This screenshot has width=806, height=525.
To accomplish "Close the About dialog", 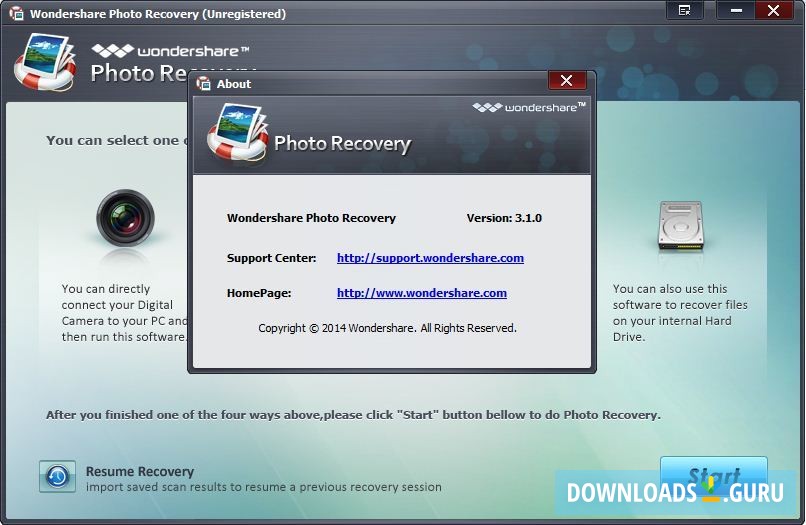I will tap(566, 81).
